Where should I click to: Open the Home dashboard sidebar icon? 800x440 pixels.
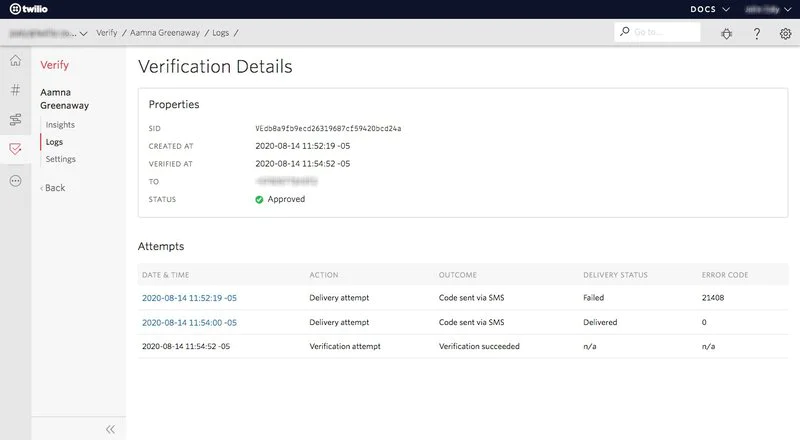15,62
